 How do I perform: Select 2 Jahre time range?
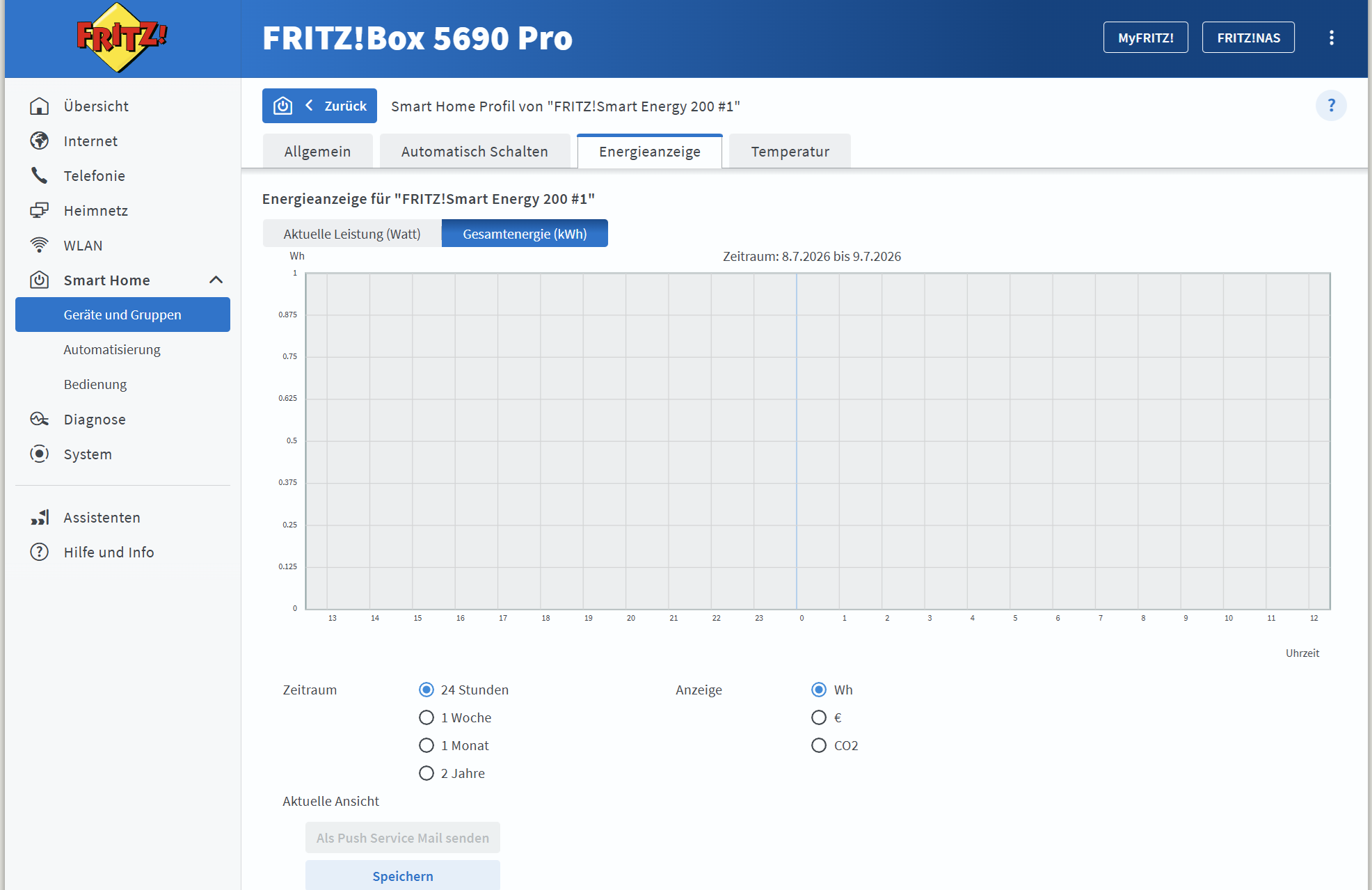point(426,773)
